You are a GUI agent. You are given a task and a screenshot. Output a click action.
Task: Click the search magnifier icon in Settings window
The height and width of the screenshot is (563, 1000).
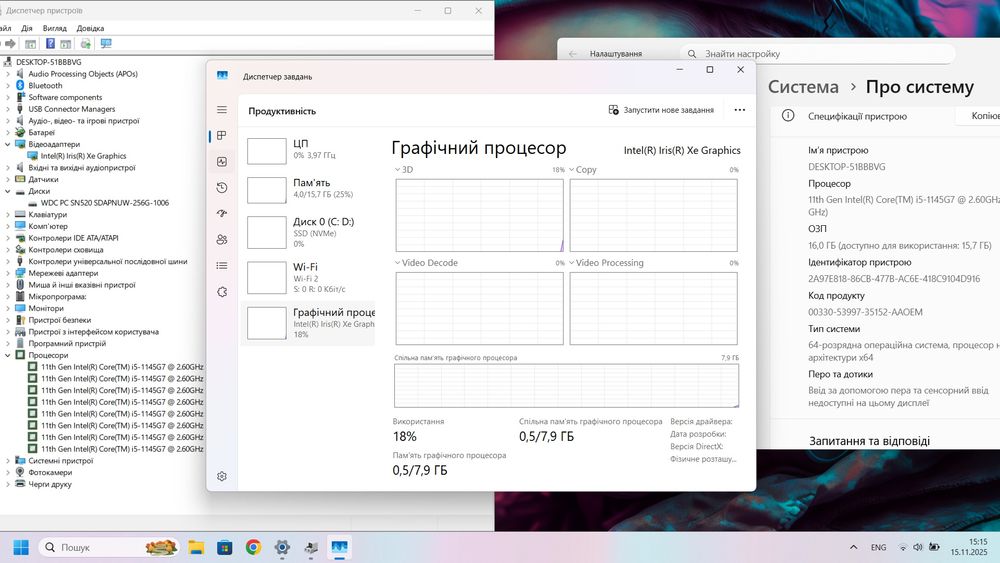692,54
